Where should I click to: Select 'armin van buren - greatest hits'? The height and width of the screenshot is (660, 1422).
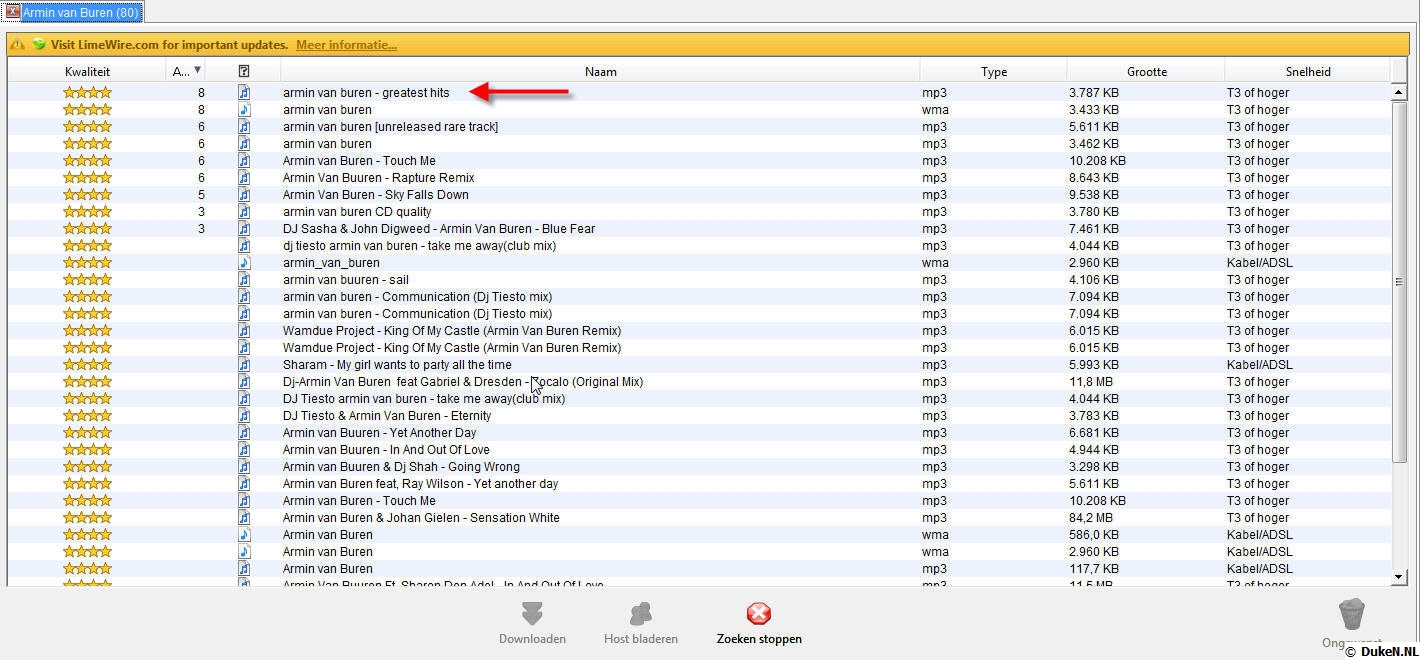coord(366,93)
